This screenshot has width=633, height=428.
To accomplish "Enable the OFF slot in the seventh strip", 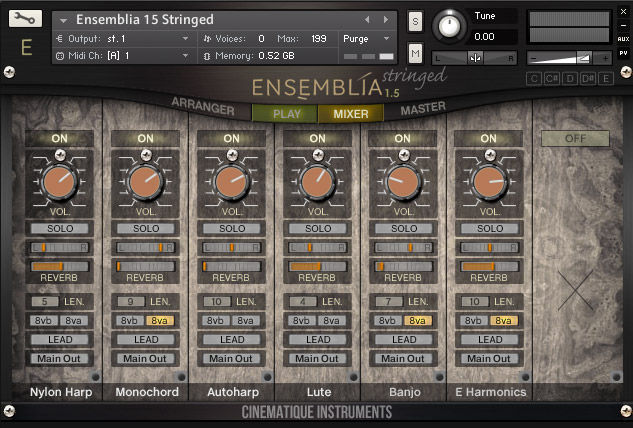I will 575,138.
